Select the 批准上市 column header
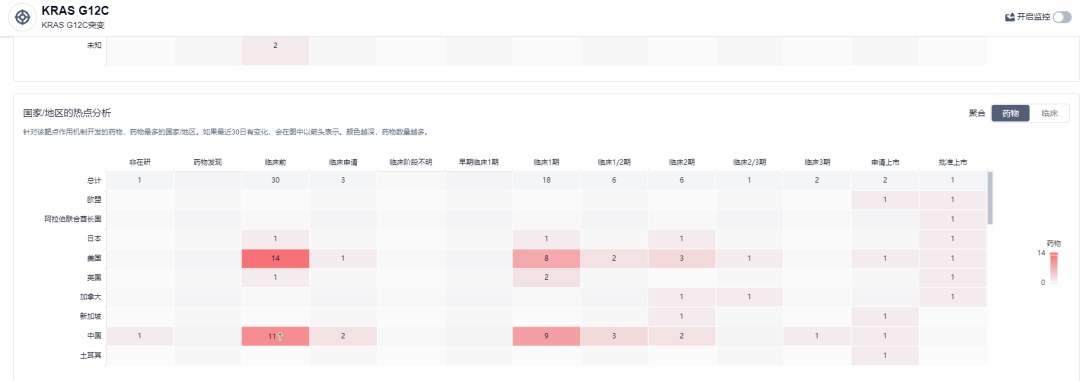The image size is (1080, 381). pos(953,163)
